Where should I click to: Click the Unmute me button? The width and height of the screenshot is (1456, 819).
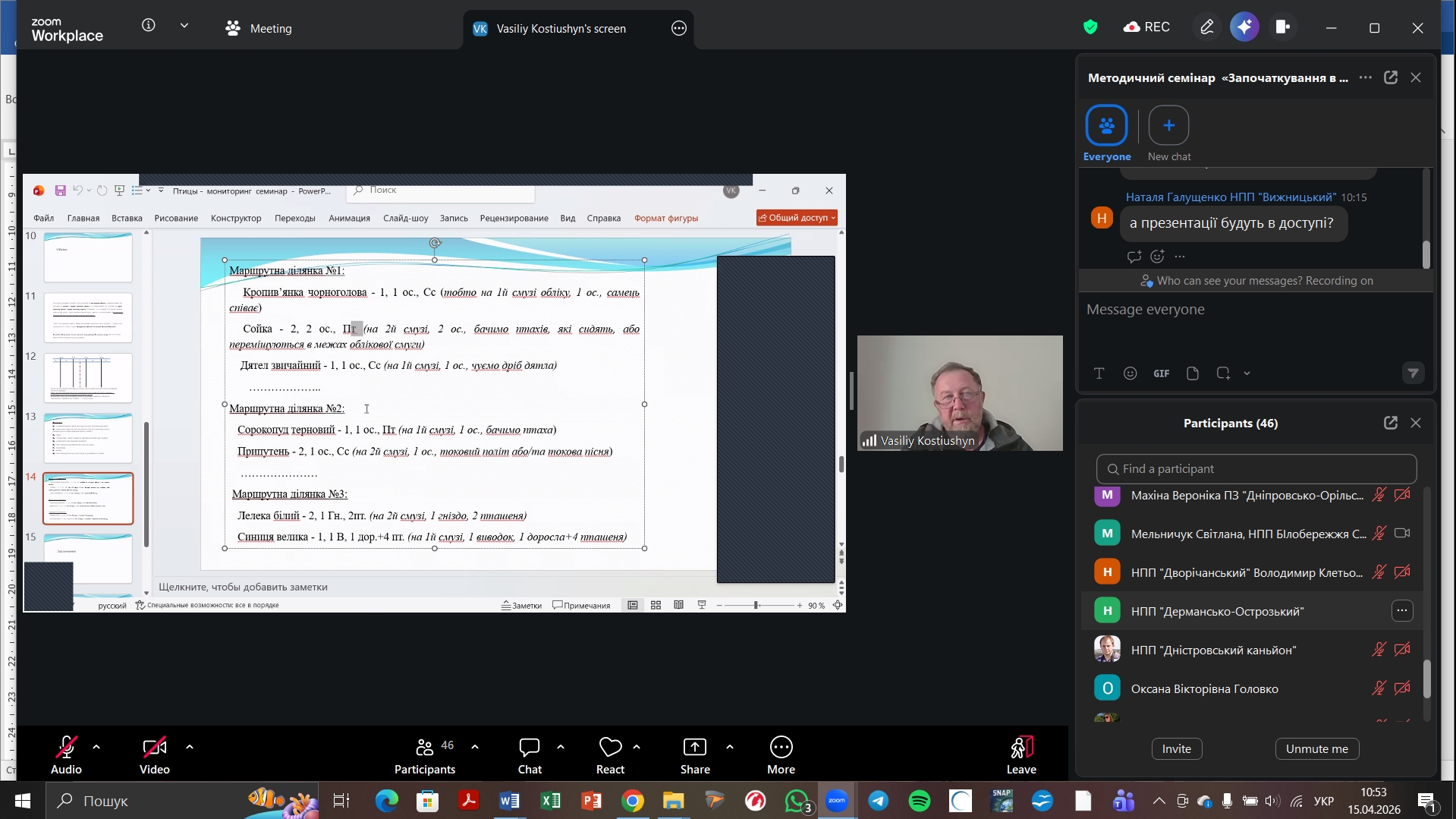point(1316,748)
